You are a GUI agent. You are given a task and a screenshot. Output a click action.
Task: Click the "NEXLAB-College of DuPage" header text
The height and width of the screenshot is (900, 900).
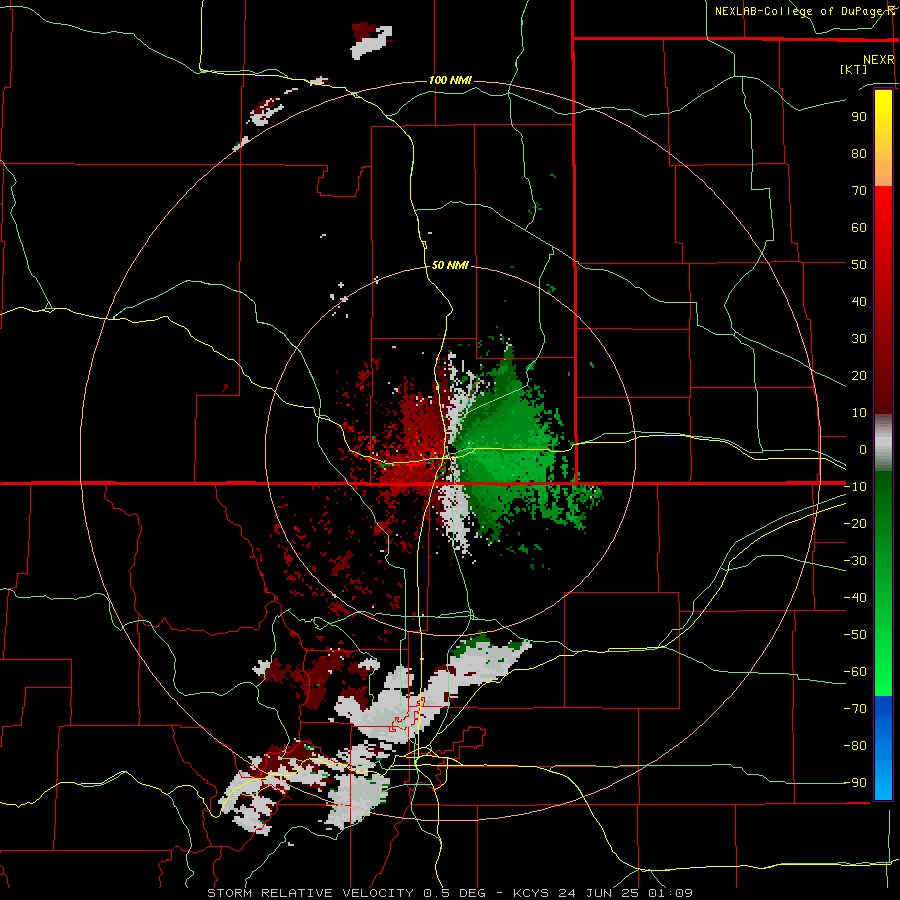tap(801, 11)
